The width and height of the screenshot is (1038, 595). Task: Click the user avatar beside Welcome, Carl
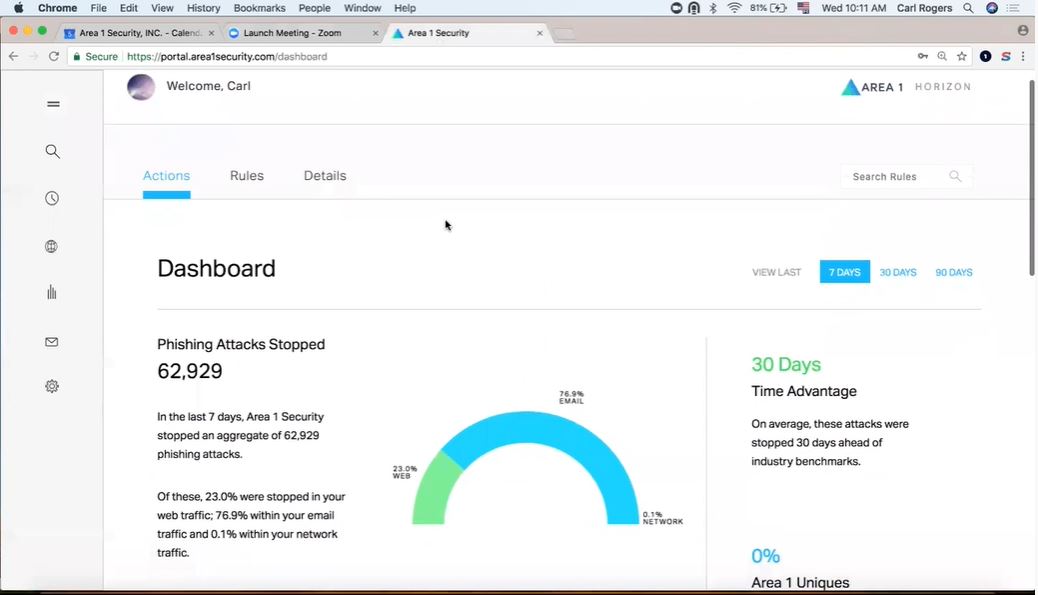pos(141,87)
